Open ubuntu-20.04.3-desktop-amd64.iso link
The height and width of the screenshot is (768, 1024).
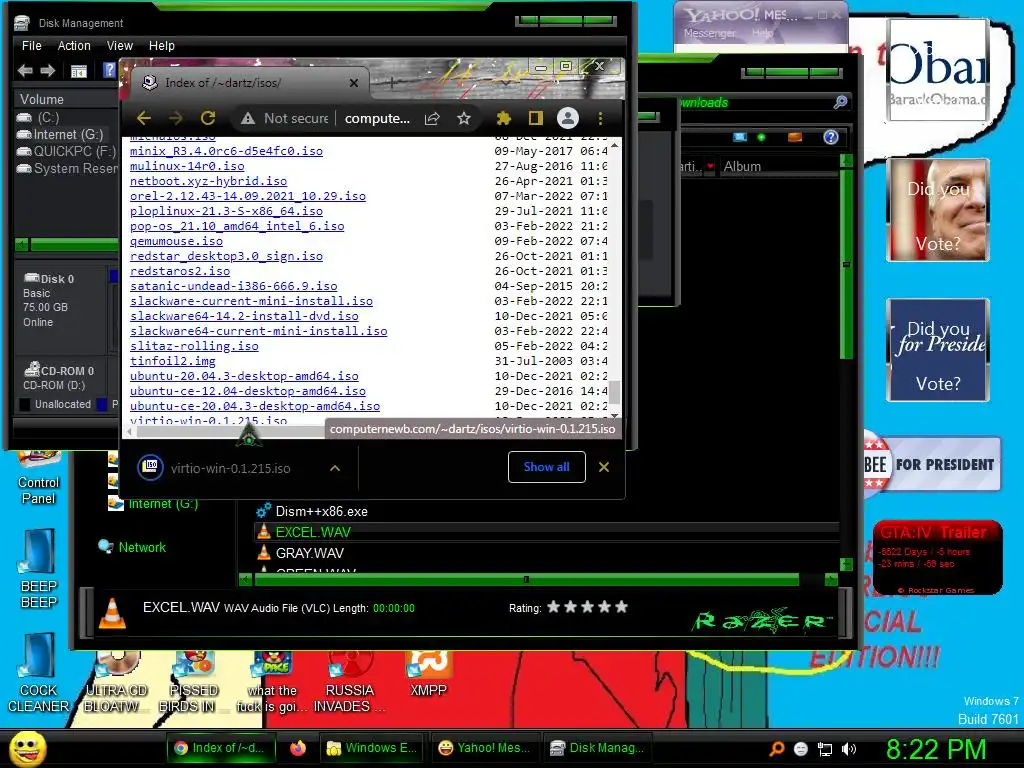[244, 376]
